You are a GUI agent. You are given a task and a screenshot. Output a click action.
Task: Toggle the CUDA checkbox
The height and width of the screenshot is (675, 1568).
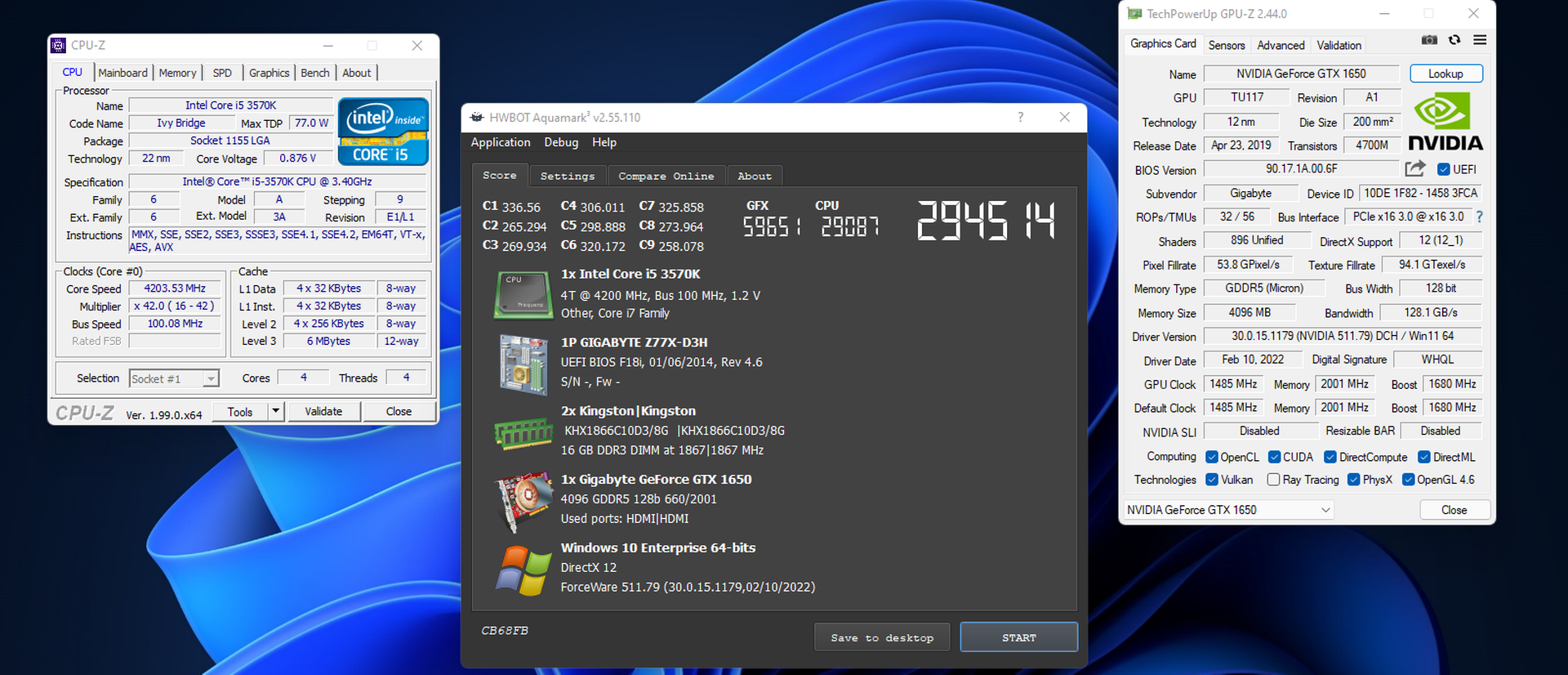(x=1274, y=457)
